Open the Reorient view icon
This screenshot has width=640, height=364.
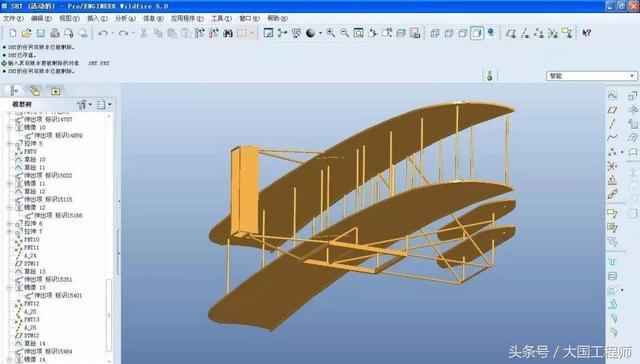(x=373, y=33)
